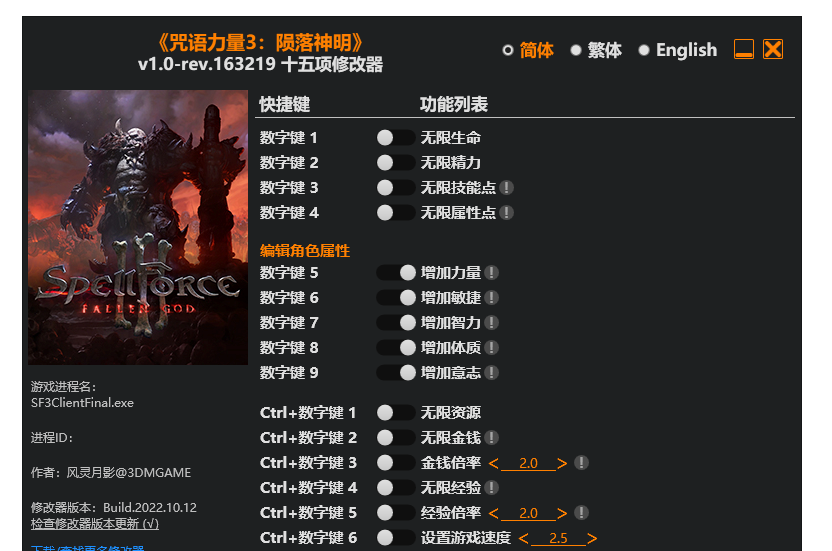Toggle 增加意志 switch
The image size is (832, 551).
point(396,372)
